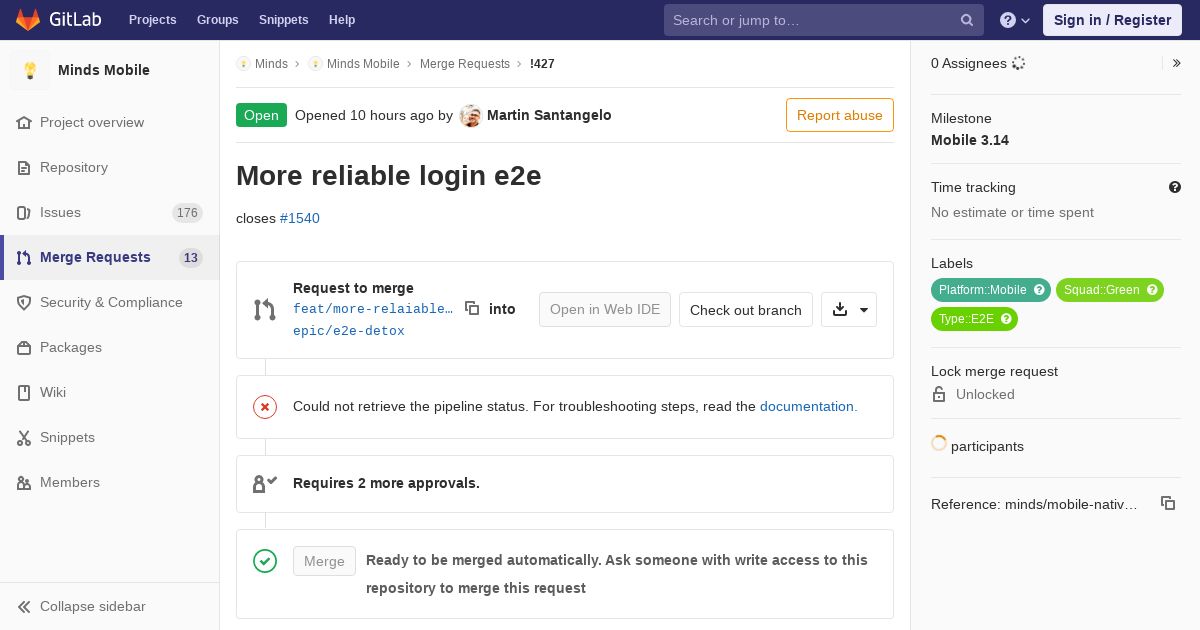
Task: Open Martin Santangelo author profile link
Action: pyautogui.click(x=549, y=115)
